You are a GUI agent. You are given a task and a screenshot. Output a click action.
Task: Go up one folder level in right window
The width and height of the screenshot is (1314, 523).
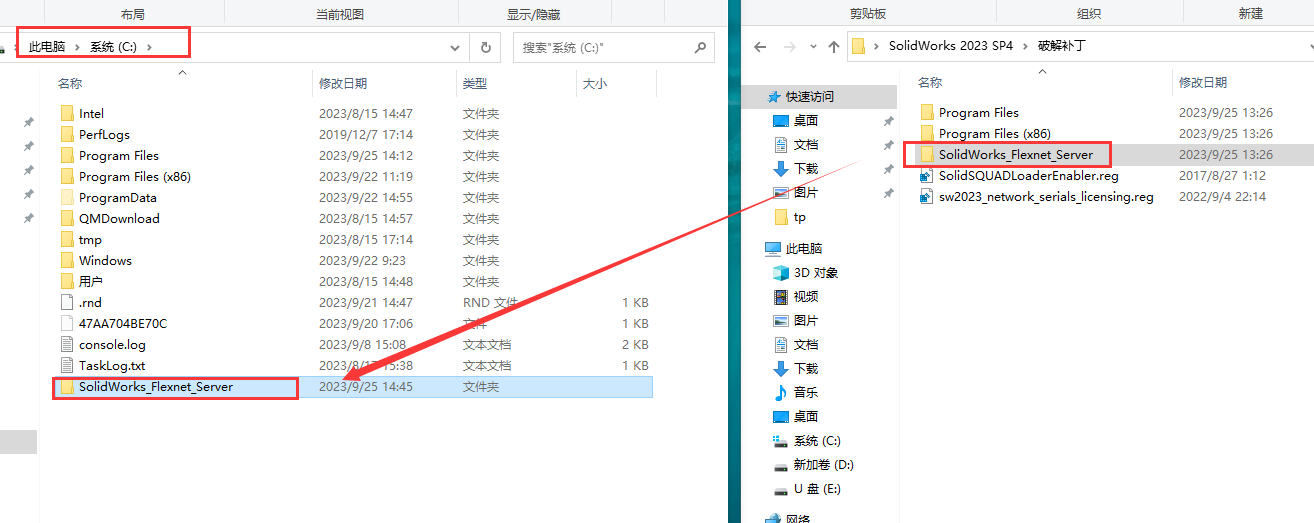tap(833, 47)
